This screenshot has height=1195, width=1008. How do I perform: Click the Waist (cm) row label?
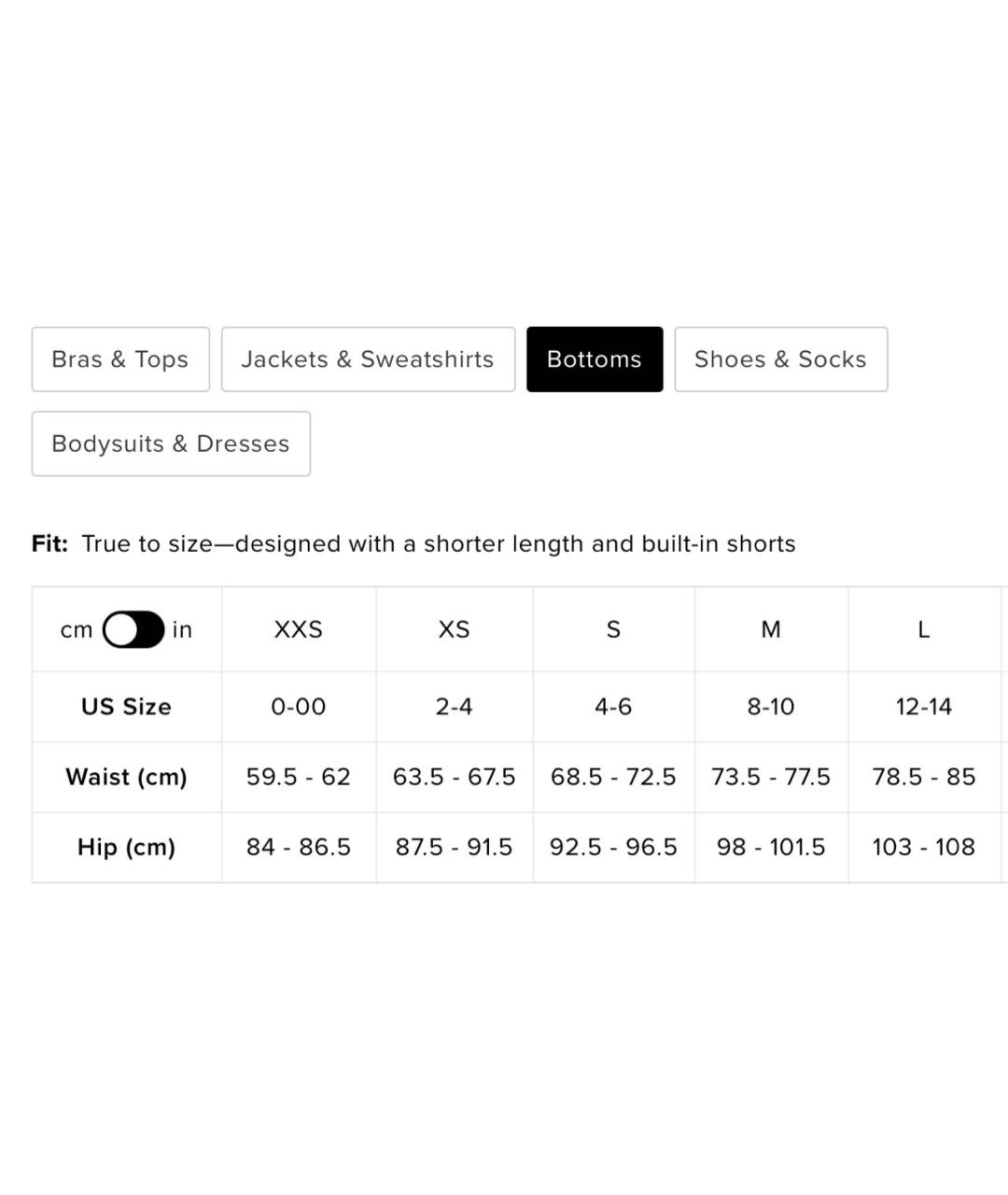click(x=127, y=777)
